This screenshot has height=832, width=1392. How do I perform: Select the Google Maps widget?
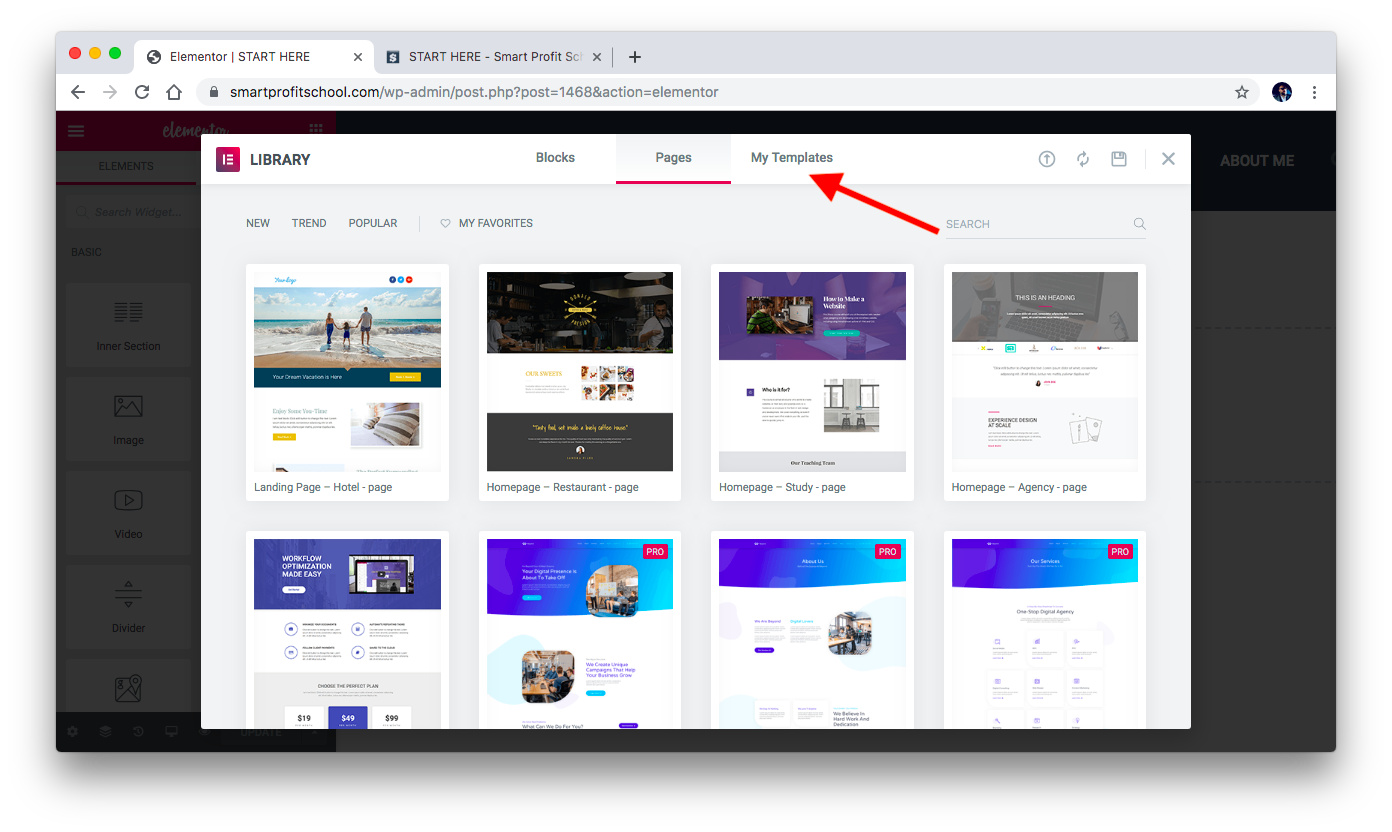point(128,688)
